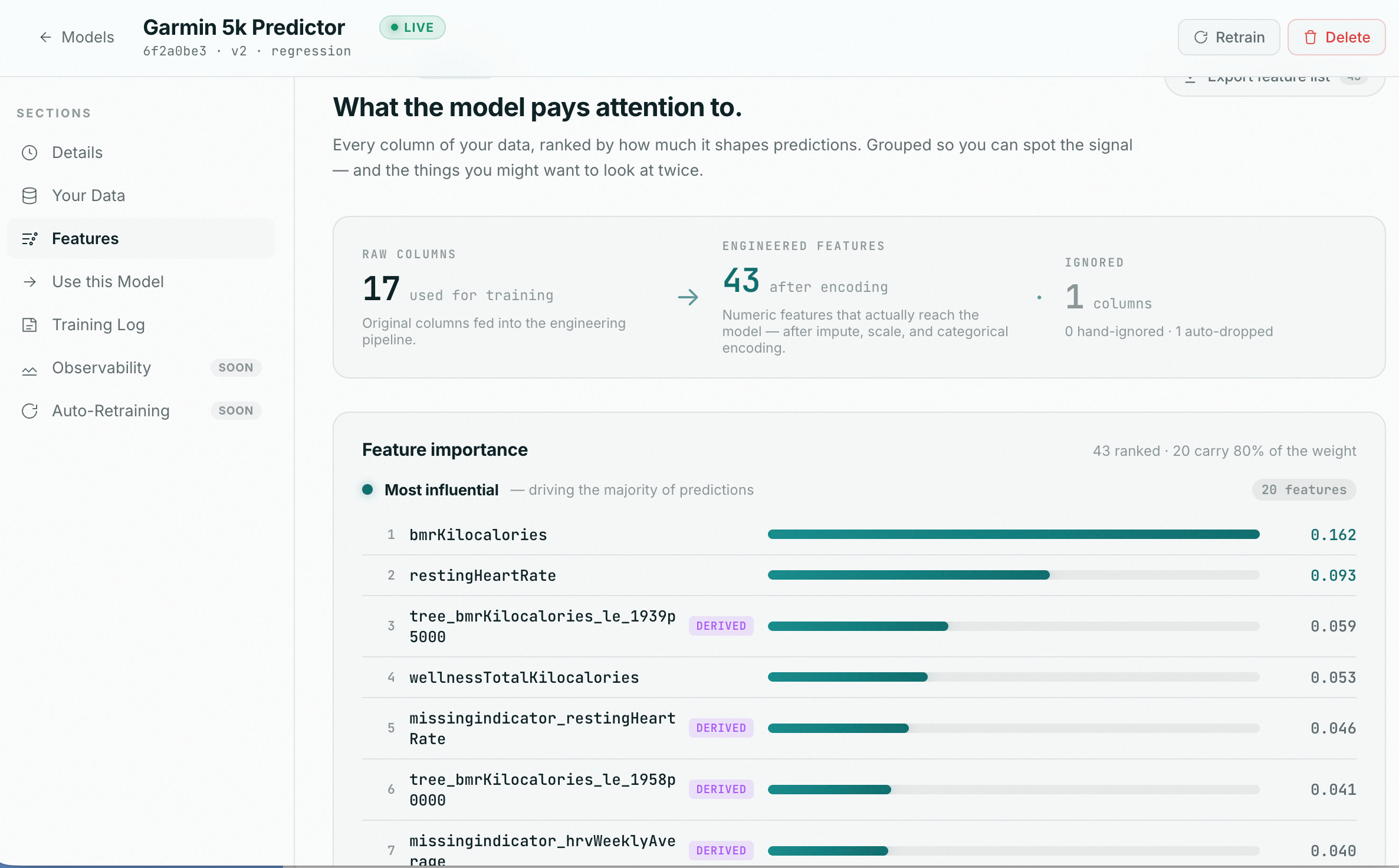This screenshot has height=868, width=1399.
Task: Select the wellnessTotalKilocalories feature row
Action: coord(859,677)
